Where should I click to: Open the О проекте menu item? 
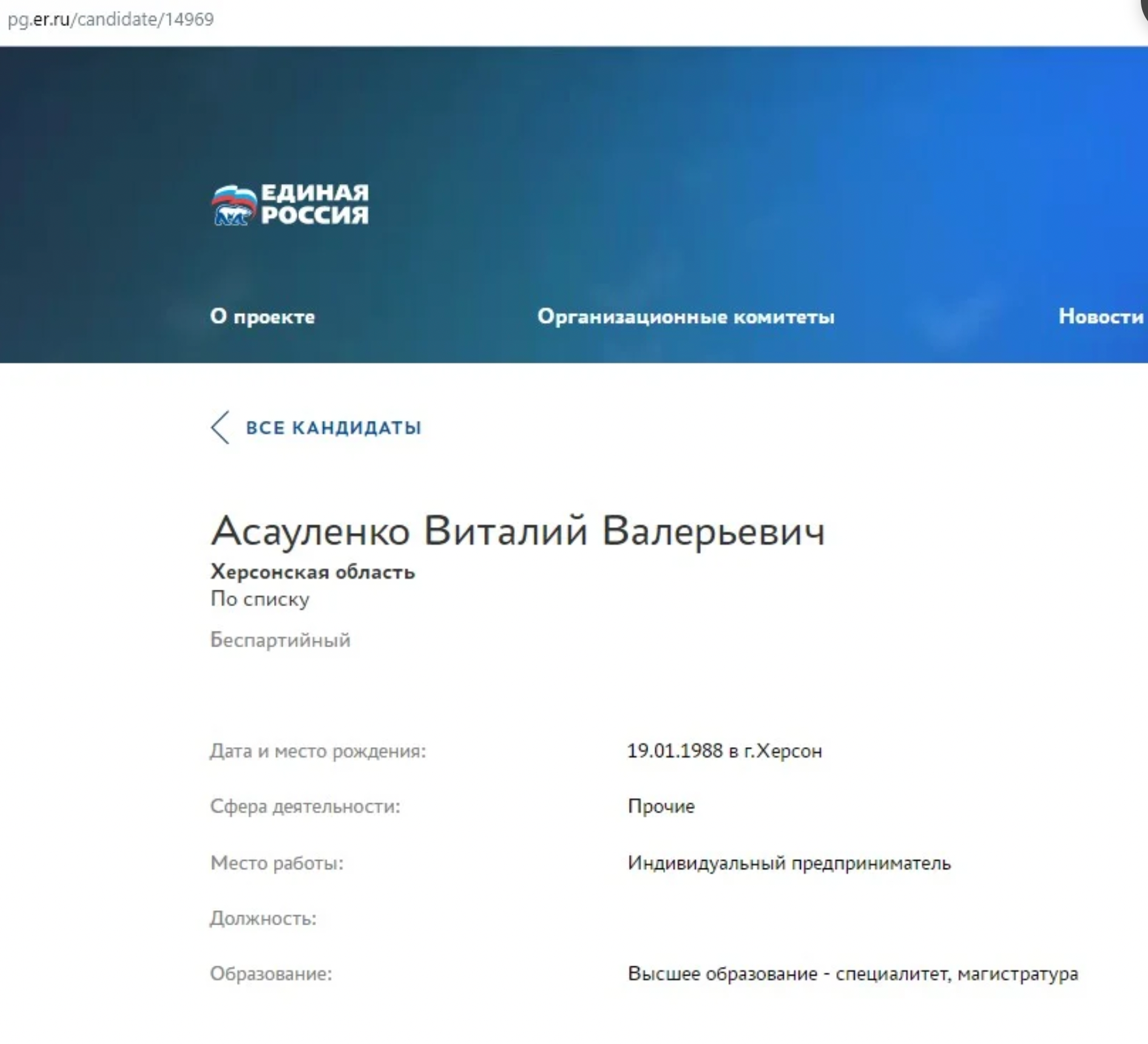(262, 316)
